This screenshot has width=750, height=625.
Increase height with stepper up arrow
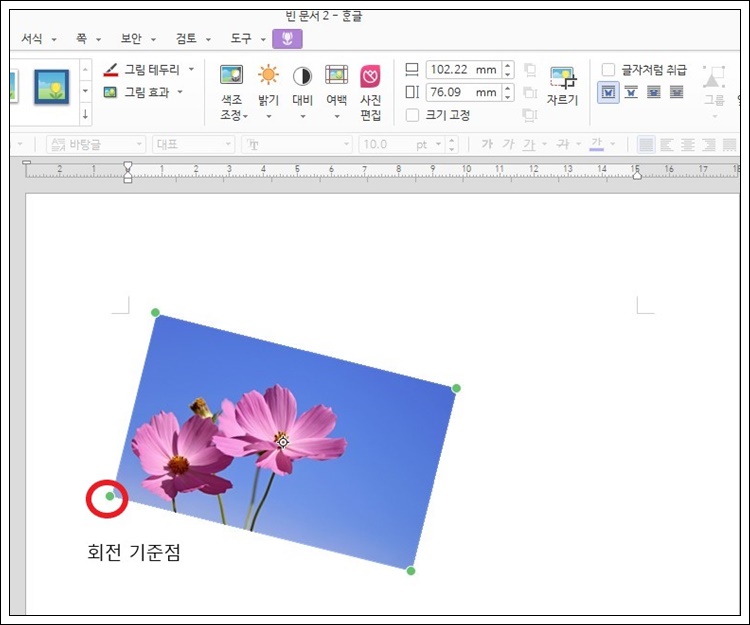click(x=508, y=88)
